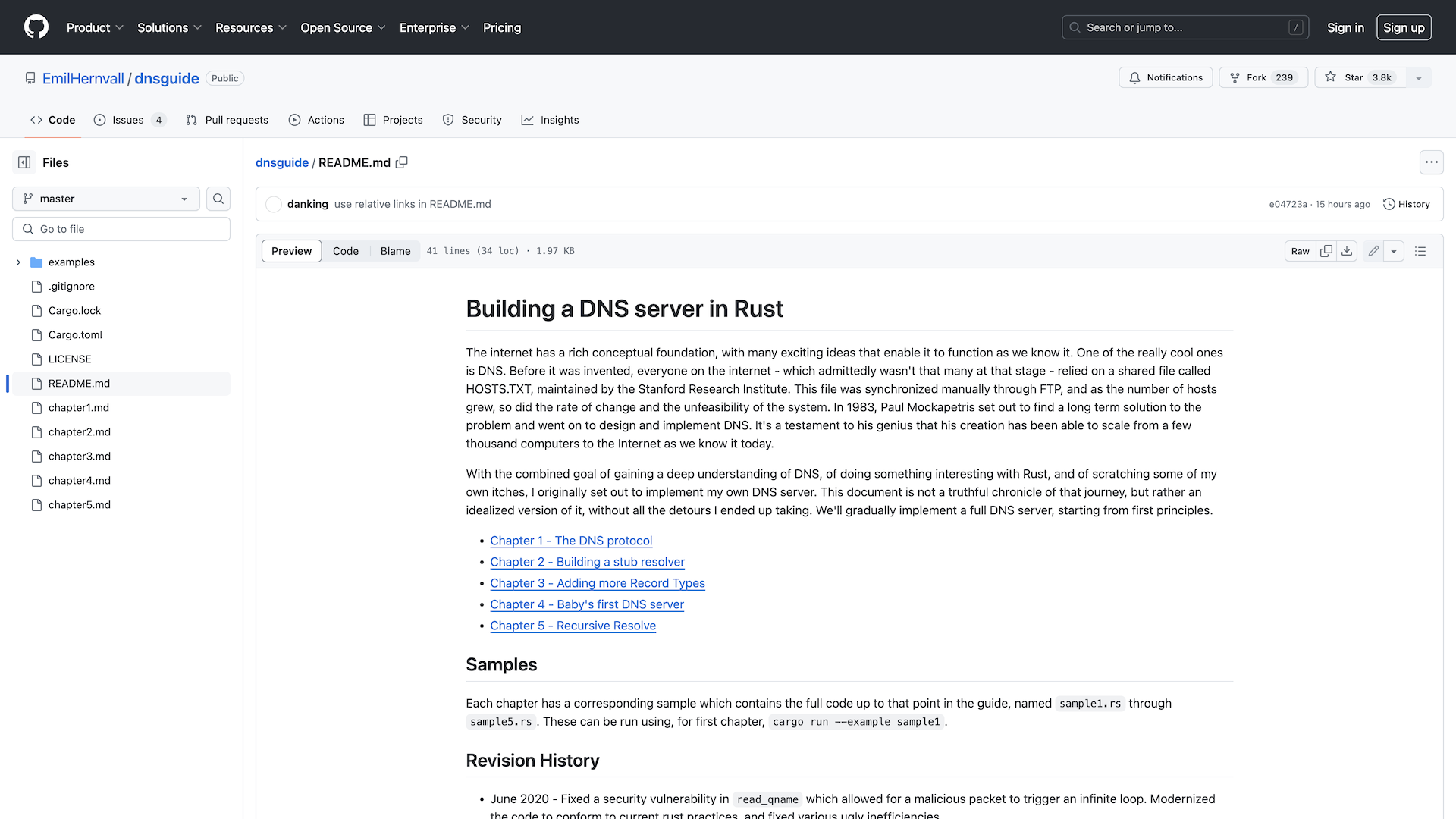Open the EmilHernvall profile link
Viewport: 1456px width, 819px height.
point(83,78)
